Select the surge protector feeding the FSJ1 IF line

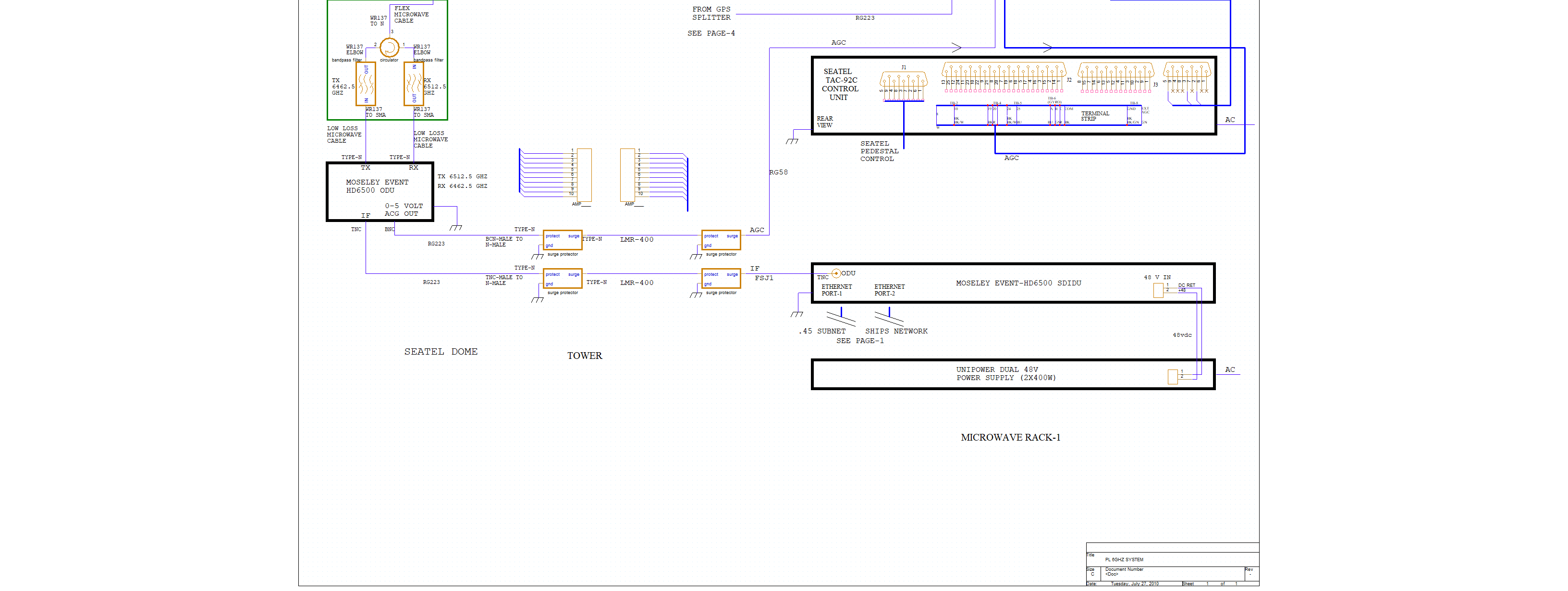pos(721,279)
